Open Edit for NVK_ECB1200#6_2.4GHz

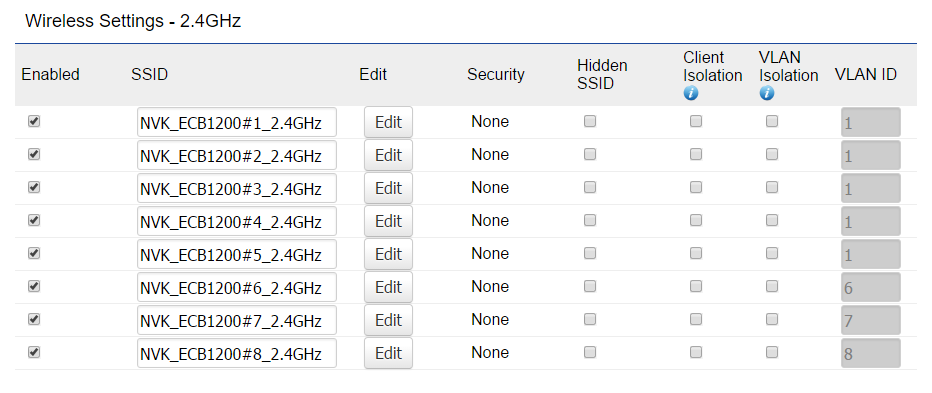tap(388, 287)
